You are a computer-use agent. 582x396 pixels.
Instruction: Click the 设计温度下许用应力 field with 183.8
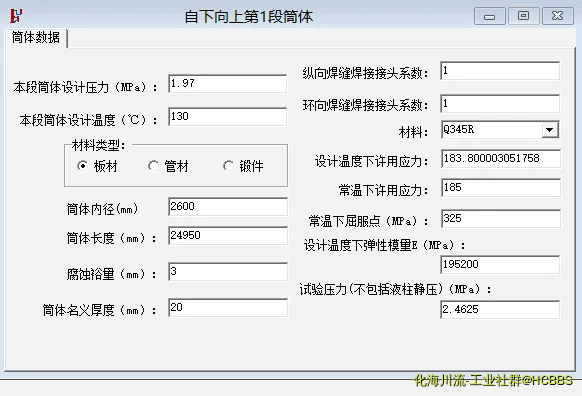[501, 159]
